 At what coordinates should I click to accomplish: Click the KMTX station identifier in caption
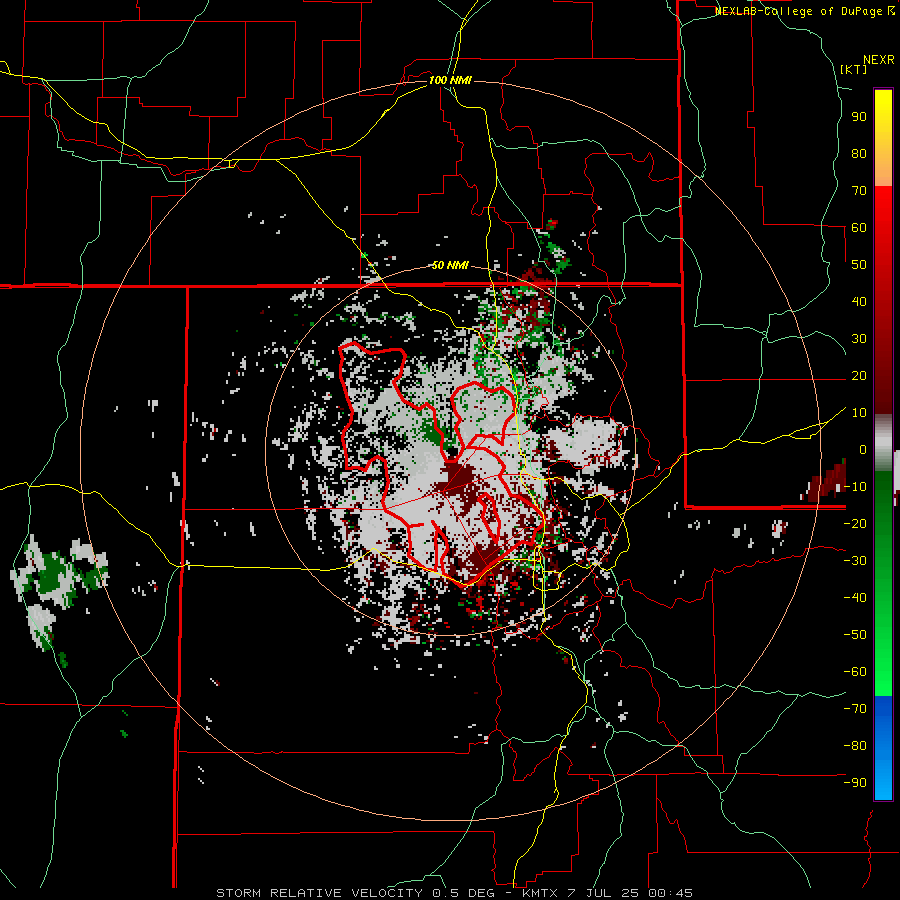(x=540, y=893)
